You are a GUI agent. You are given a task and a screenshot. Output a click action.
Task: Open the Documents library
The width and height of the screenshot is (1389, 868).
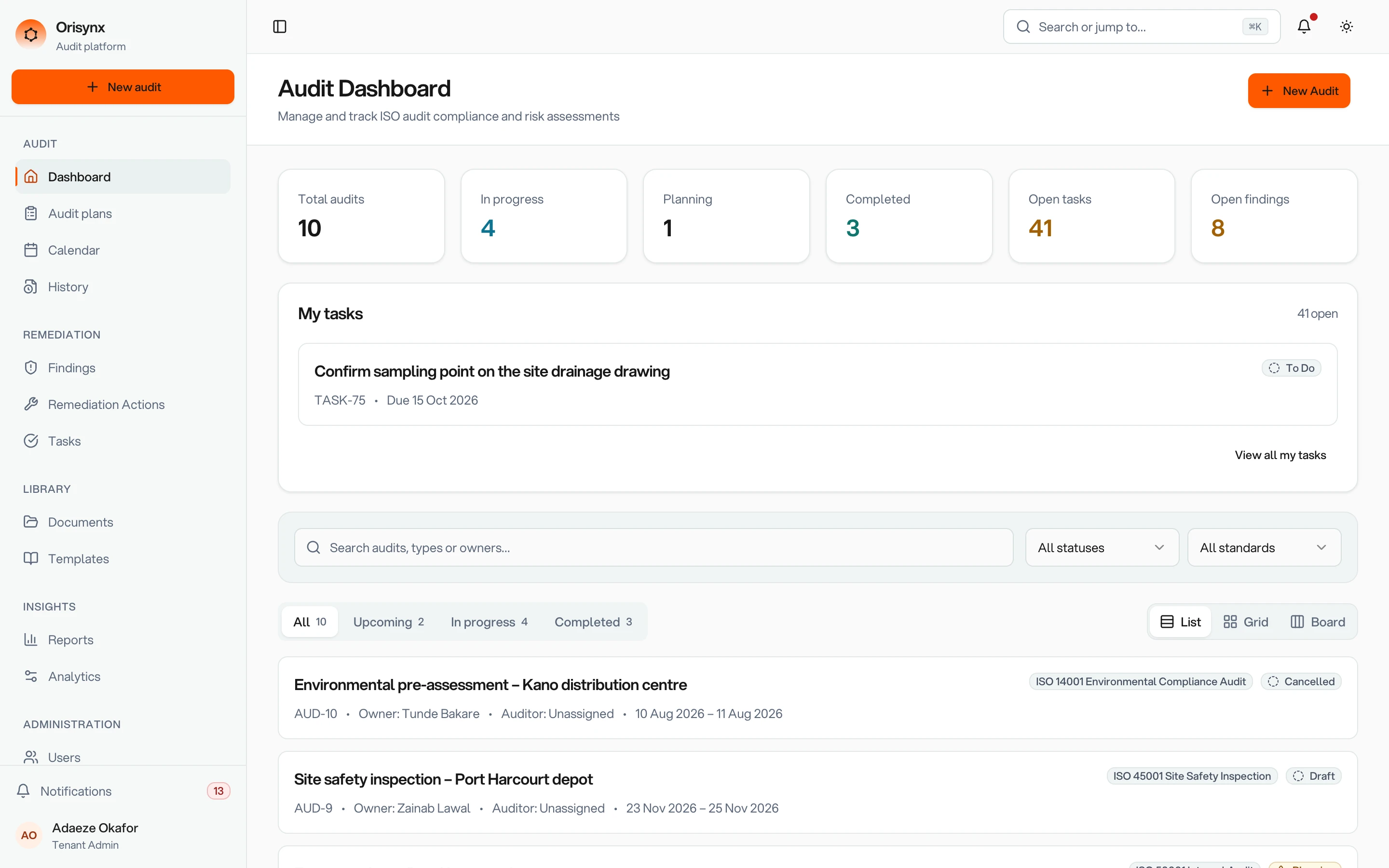(x=123, y=522)
